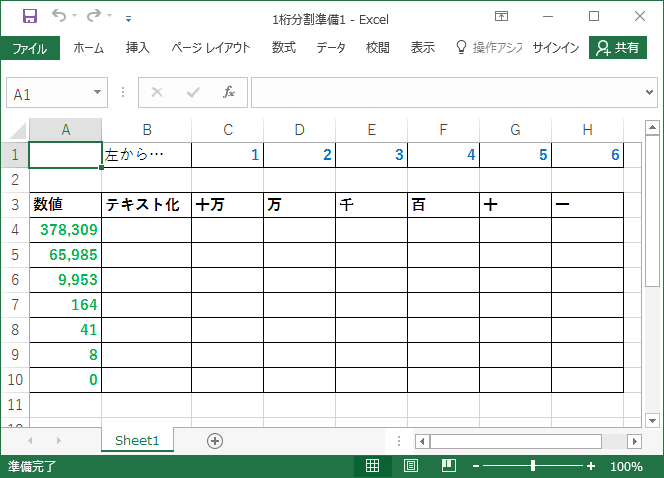Image resolution: width=664 pixels, height=478 pixels.
Task: Switch to the ホーム tab
Action: coord(88,47)
